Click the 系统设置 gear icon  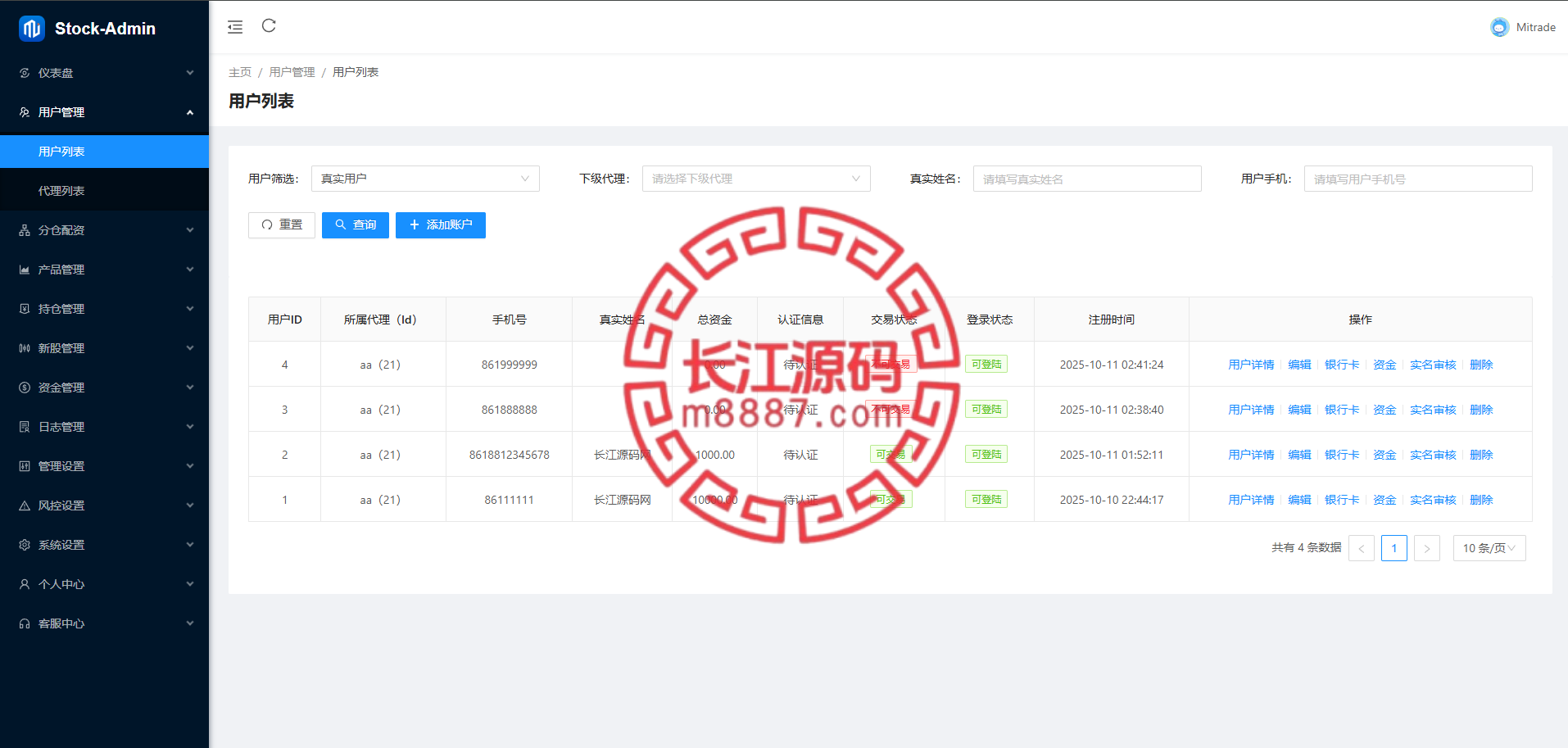coord(25,545)
